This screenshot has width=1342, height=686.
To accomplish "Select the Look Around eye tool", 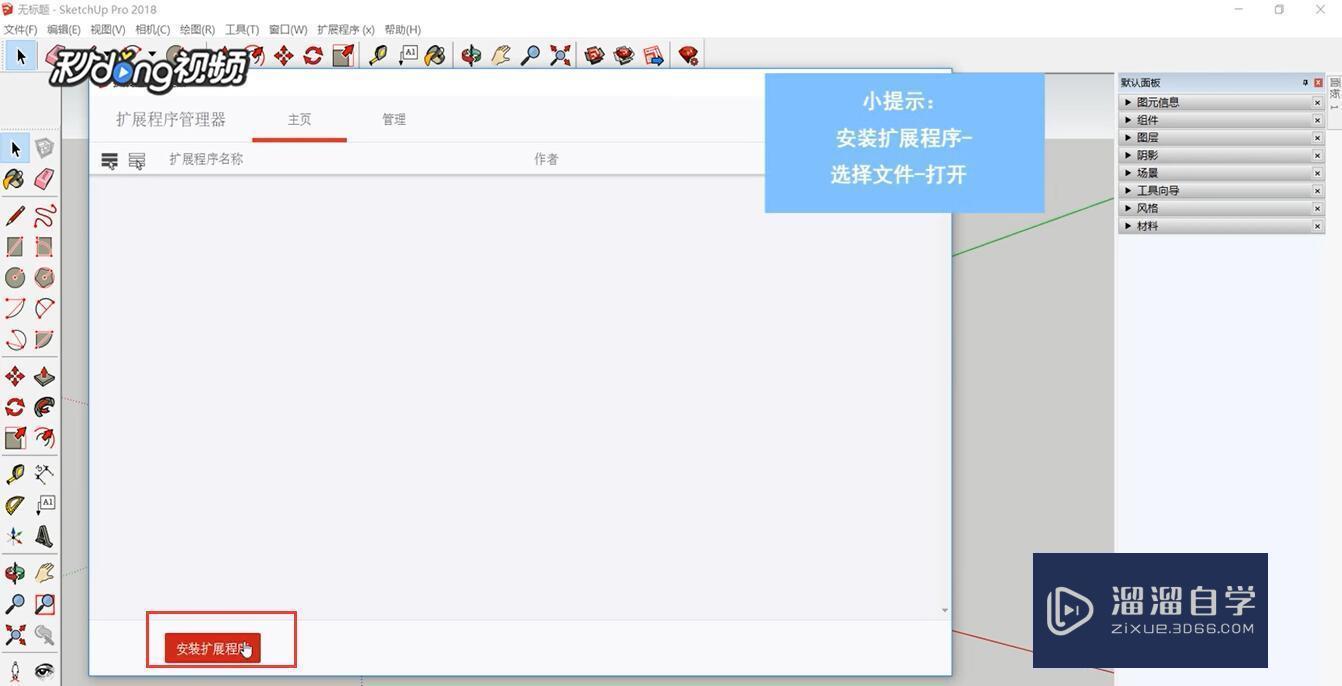I will 44,671.
